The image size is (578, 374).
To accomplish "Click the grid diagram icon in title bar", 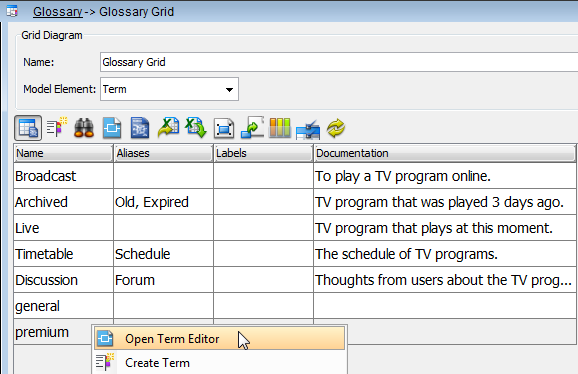I will tap(12, 11).
